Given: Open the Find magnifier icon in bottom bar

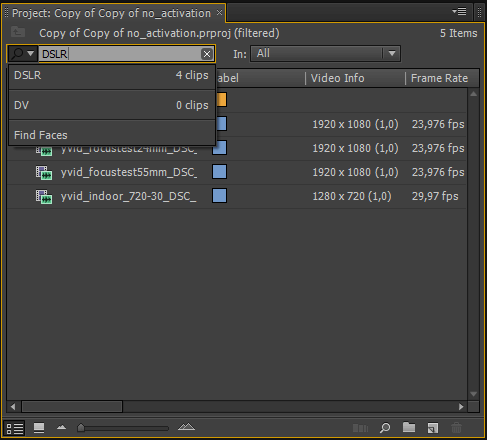Looking at the screenshot, I should point(385,428).
